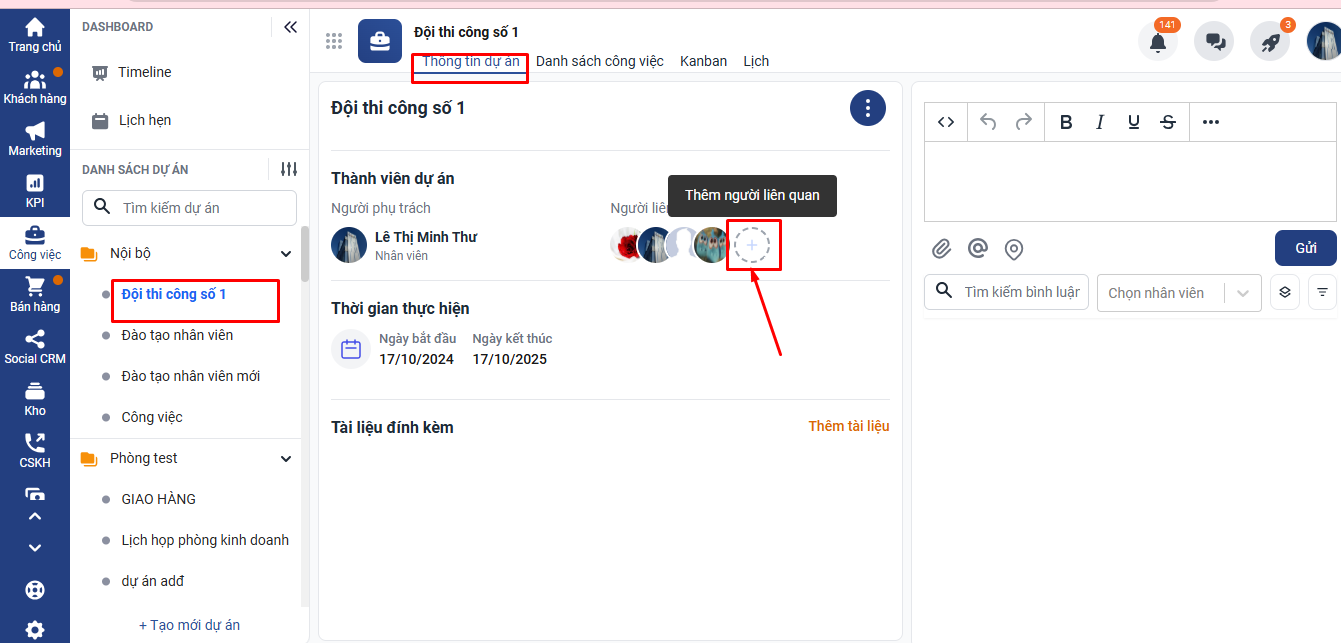Switch to the Kanban tab

pos(703,61)
